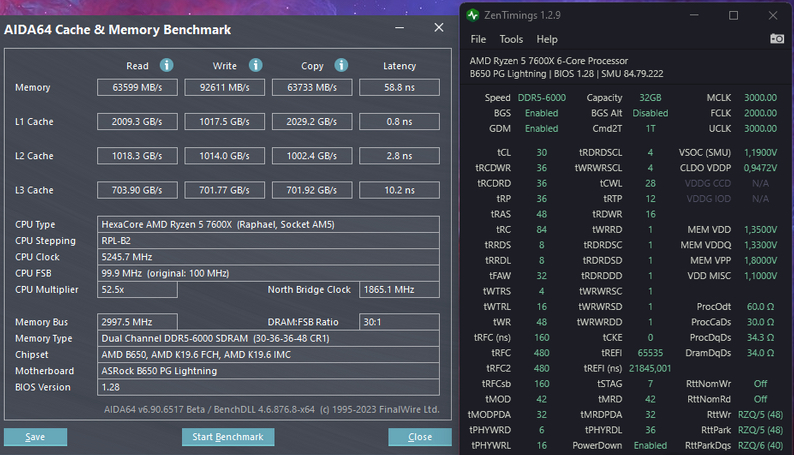The height and width of the screenshot is (455, 794).
Task: Click the Memory Type DDR5-6000 field
Action: click(x=268, y=338)
